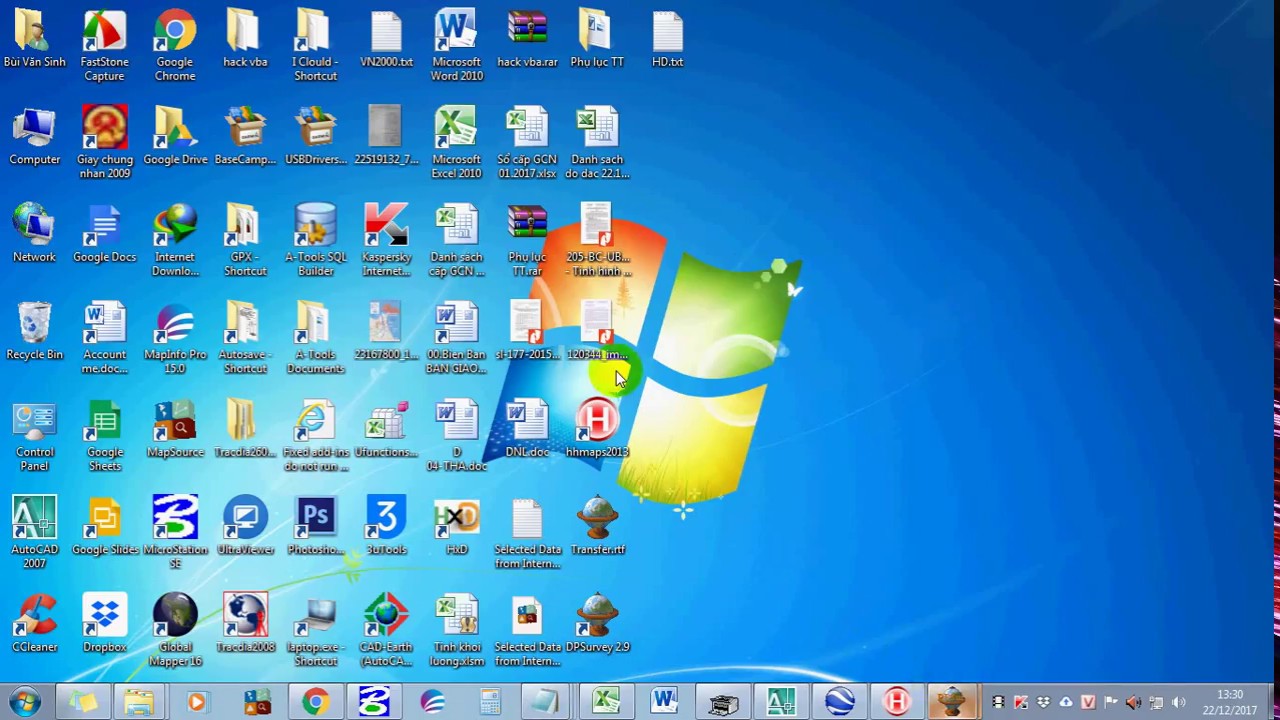Launch the MapSource desktop shortcut

175,429
